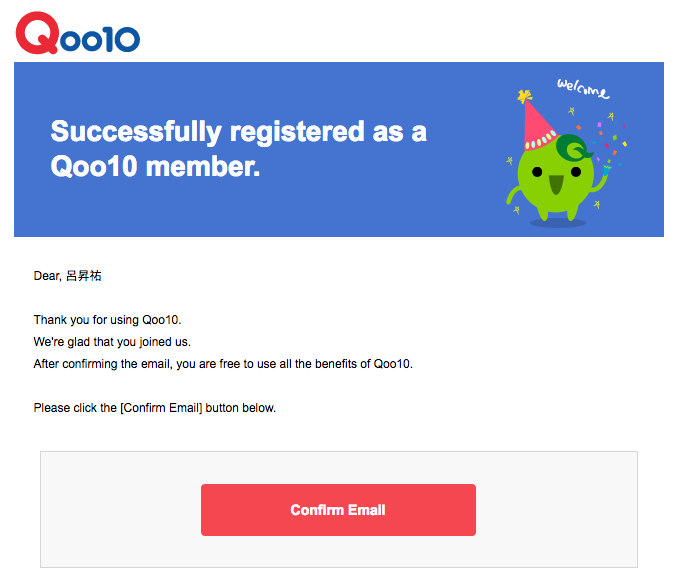Click the yellow star atop the party hat
Image resolution: width=682 pixels, height=585 pixels.
[525, 96]
